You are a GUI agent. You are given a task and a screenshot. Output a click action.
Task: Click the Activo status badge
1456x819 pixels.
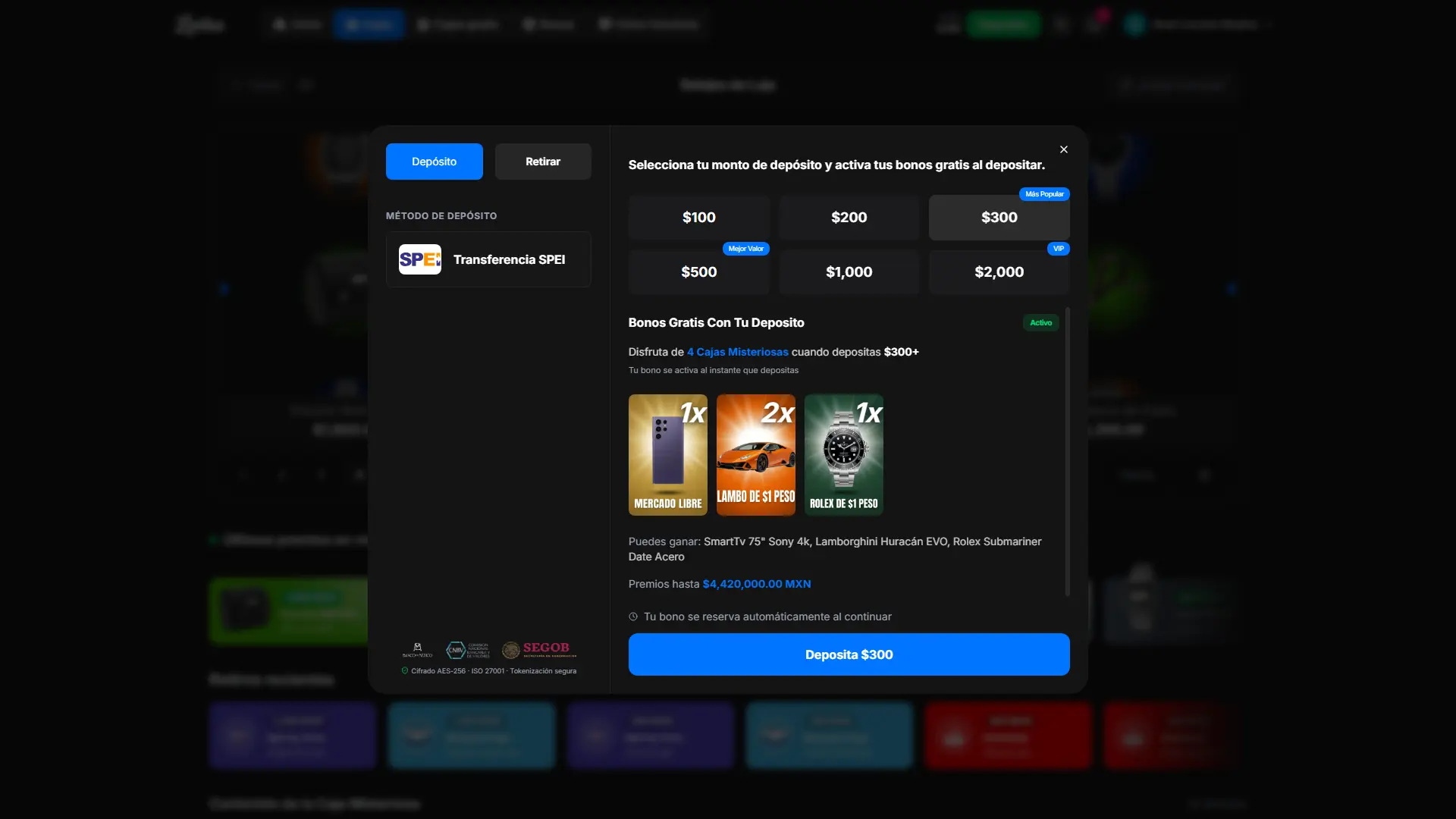click(x=1040, y=322)
